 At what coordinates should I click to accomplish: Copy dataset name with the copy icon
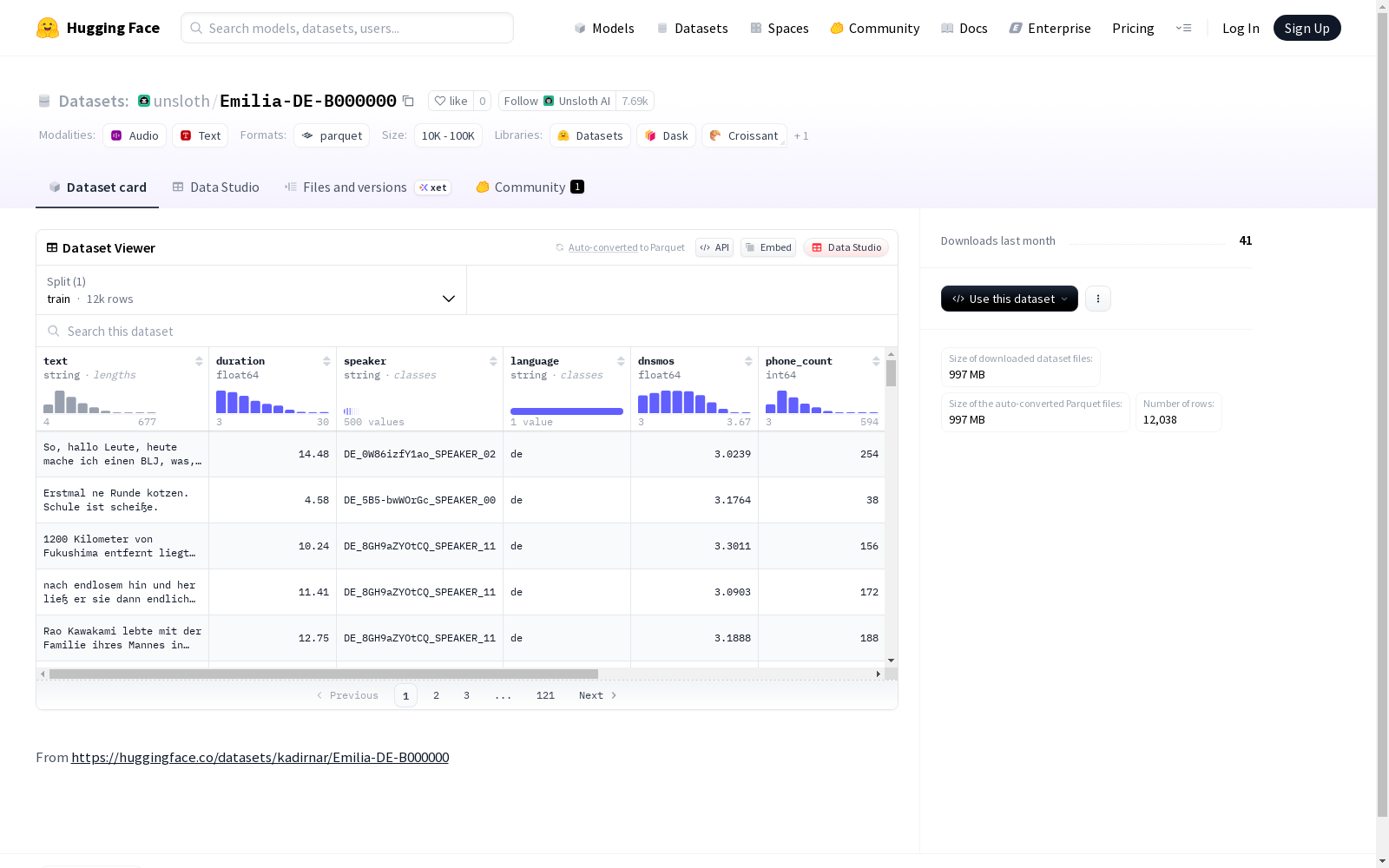coord(408,101)
